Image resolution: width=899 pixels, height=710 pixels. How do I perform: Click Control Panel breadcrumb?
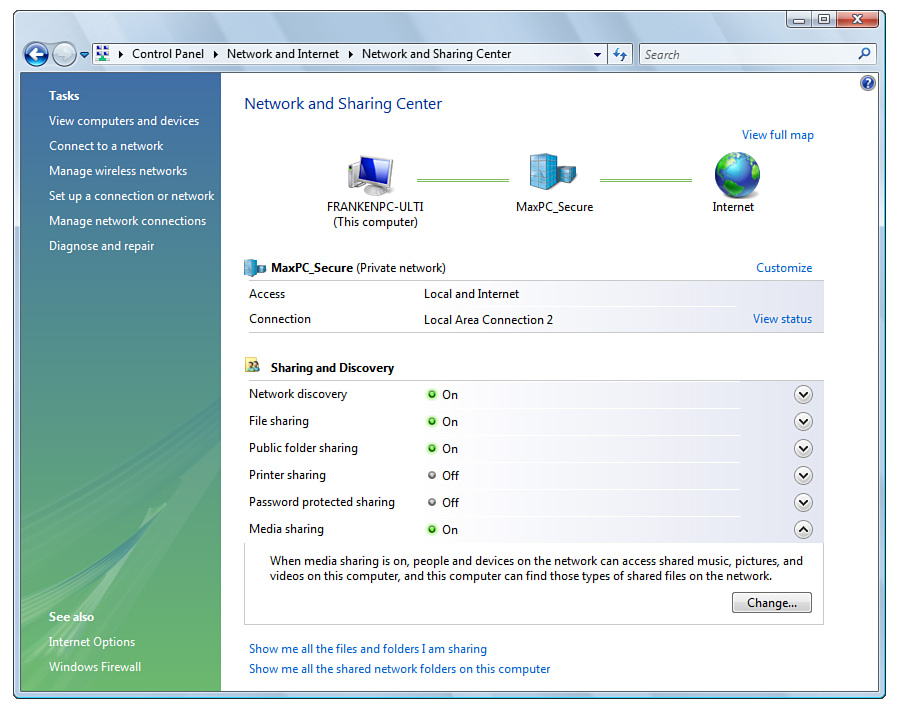coord(167,54)
